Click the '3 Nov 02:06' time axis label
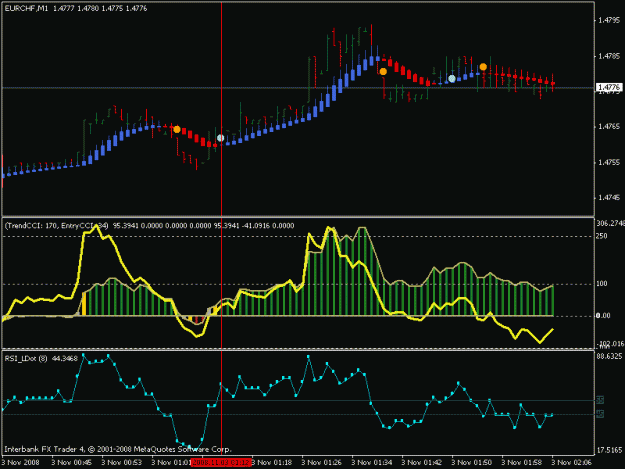This screenshot has width=625, height=469. pyautogui.click(x=572, y=463)
